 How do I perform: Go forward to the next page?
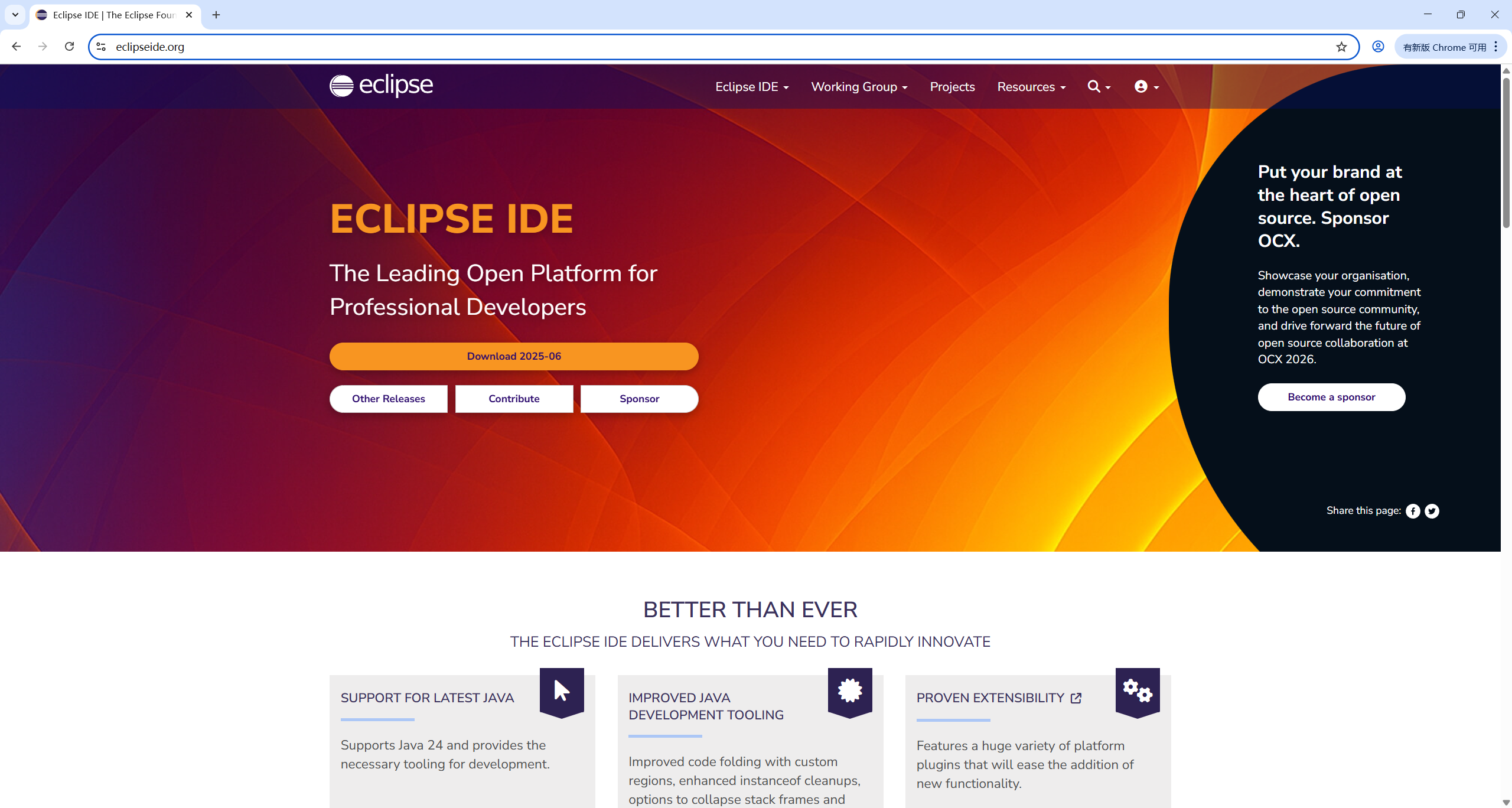point(43,47)
